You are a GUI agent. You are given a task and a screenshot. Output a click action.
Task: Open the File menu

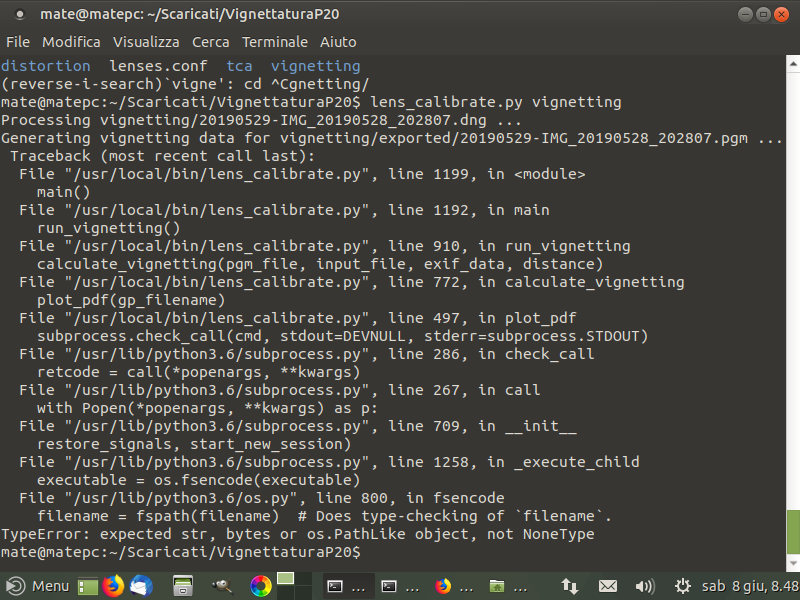[x=18, y=42]
